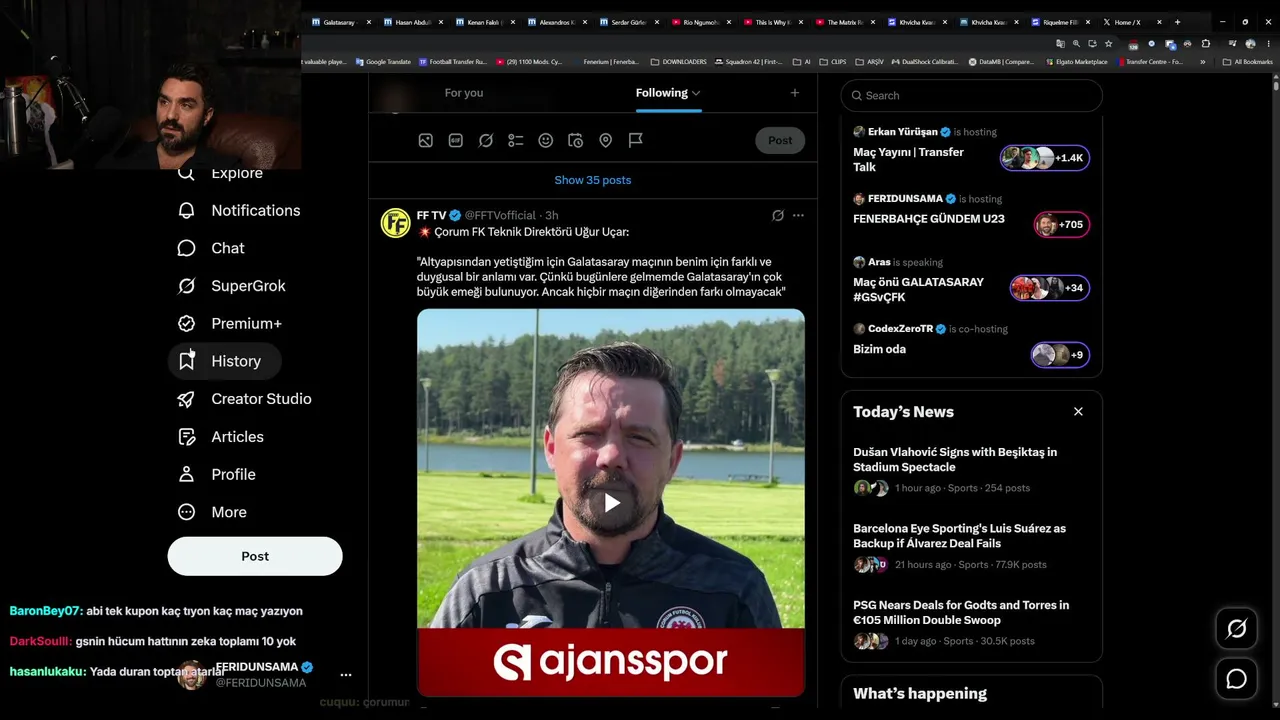Image resolution: width=1280 pixels, height=720 pixels.
Task: Open the emoji picker in the composer
Action: [546, 141]
